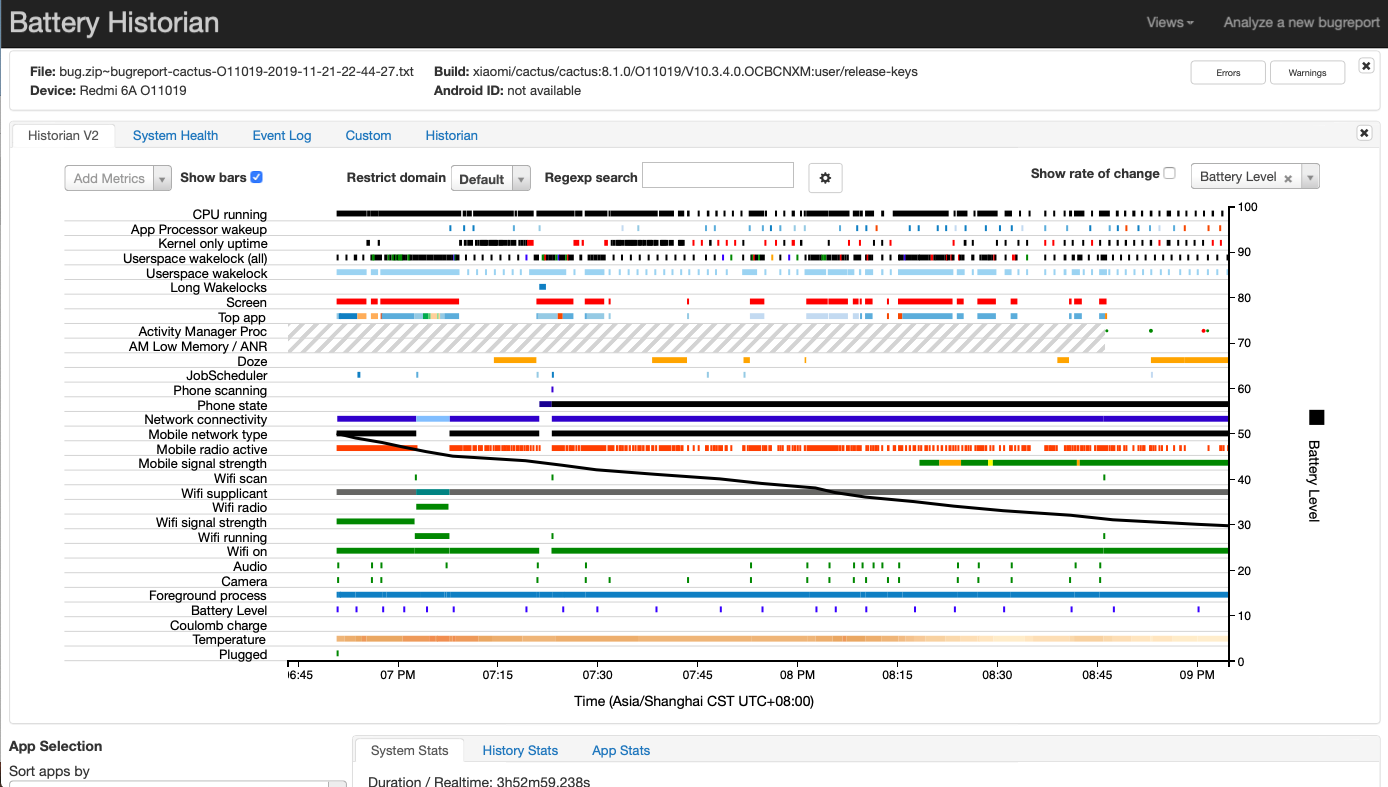This screenshot has width=1388, height=787.
Task: Expand the Battery Level metric dropdown arrow
Action: [x=1310, y=177]
